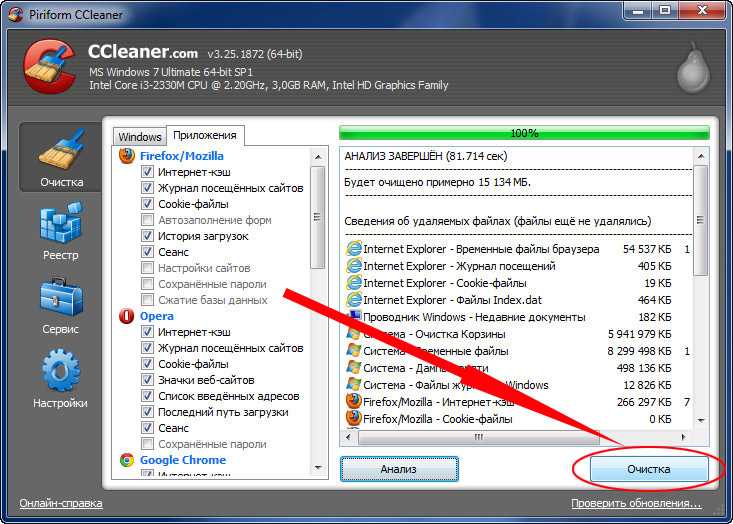
Task: Select the Firefox Cookie-файлы result icon
Action: [x=354, y=418]
